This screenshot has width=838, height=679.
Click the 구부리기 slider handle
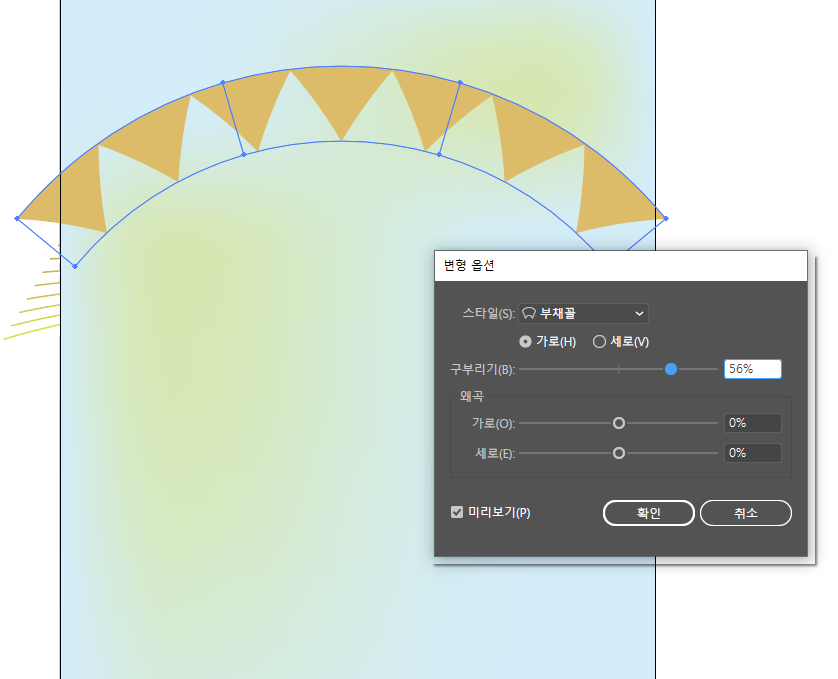pos(671,369)
